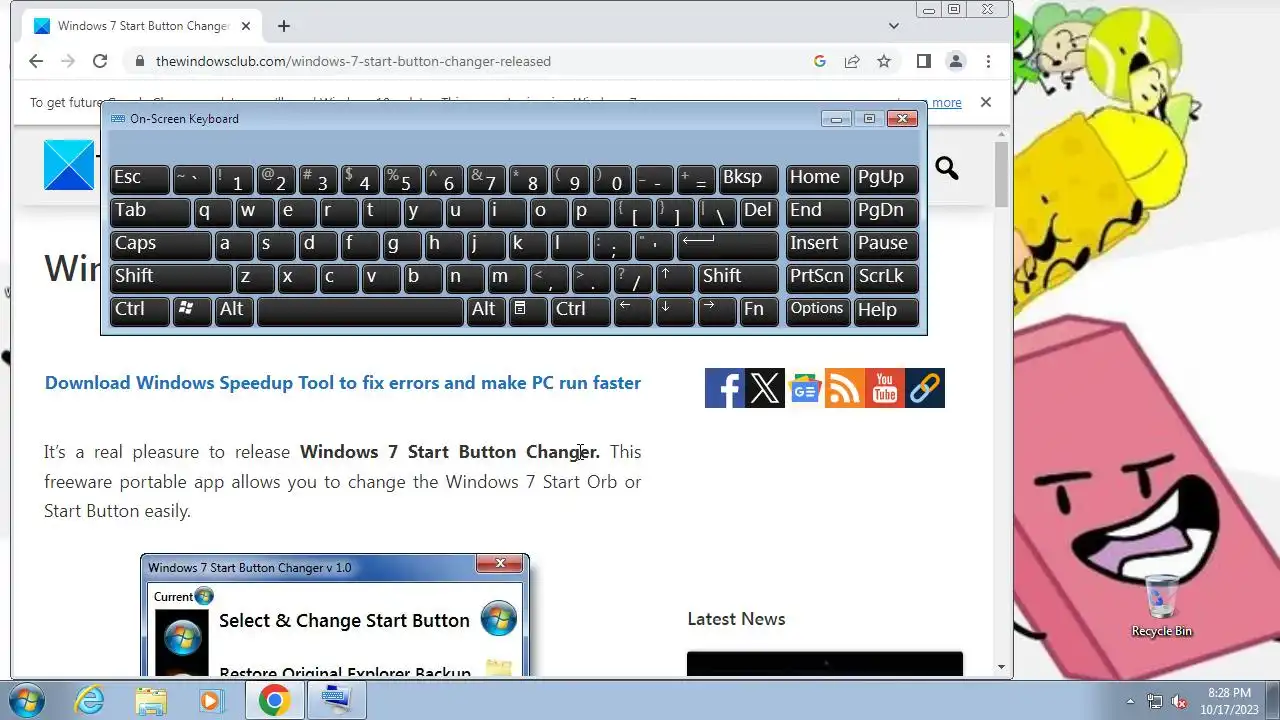Click the volume icon in system tray
The image size is (1280, 720).
click(x=1180, y=701)
